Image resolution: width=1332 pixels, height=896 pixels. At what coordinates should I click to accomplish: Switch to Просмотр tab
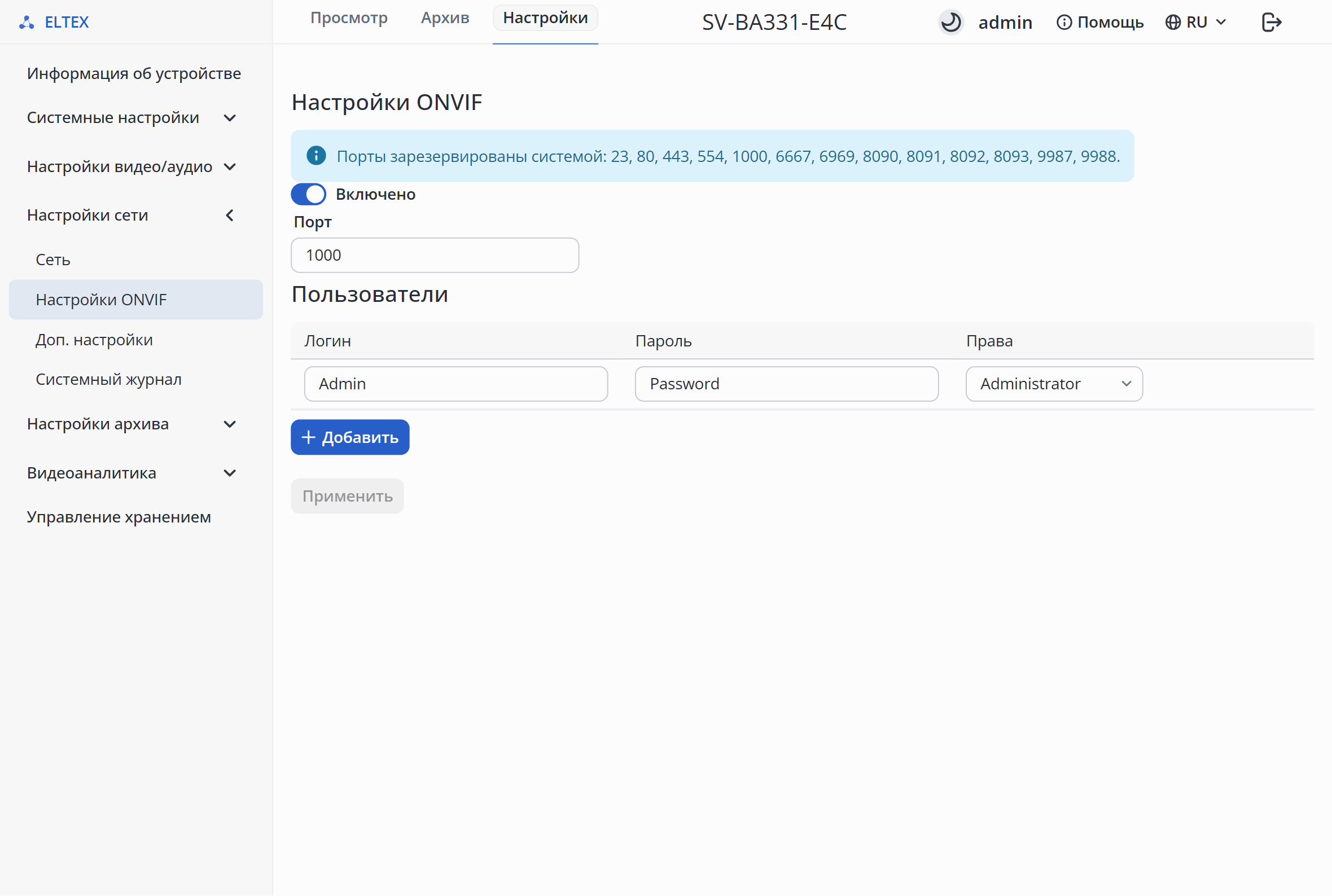point(349,17)
